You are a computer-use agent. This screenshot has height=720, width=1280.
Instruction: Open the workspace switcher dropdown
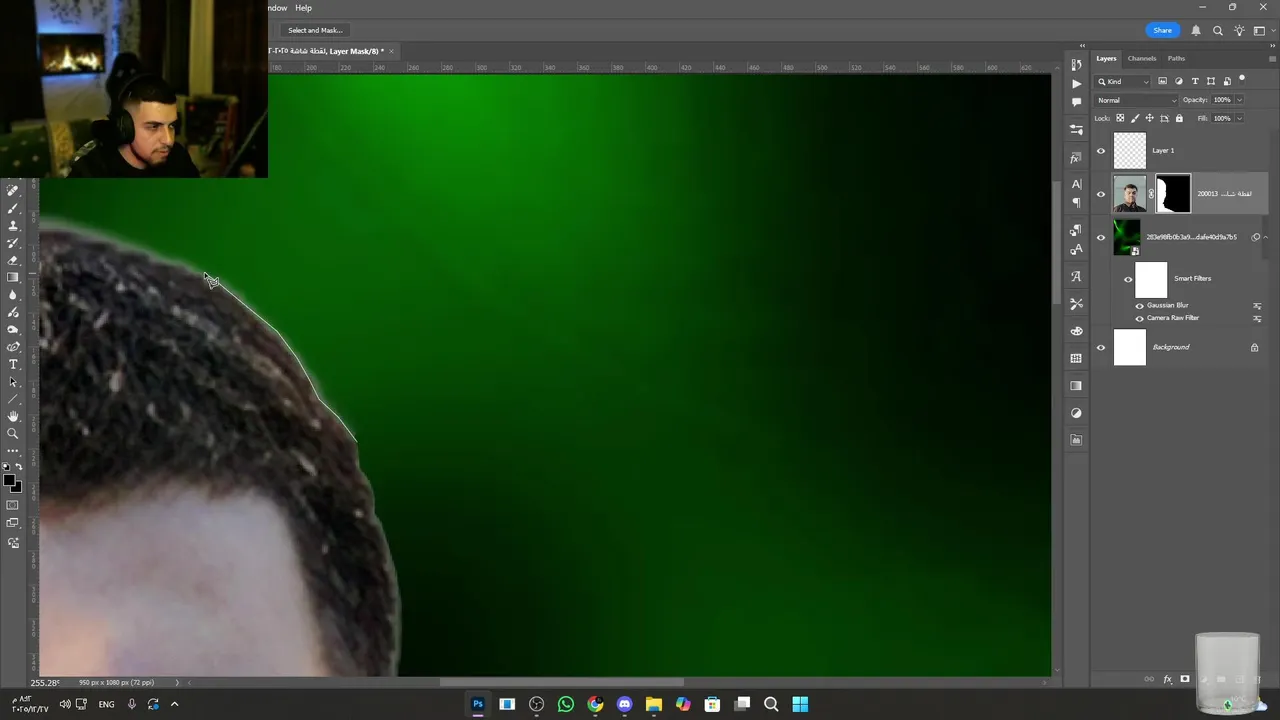coord(1263,31)
